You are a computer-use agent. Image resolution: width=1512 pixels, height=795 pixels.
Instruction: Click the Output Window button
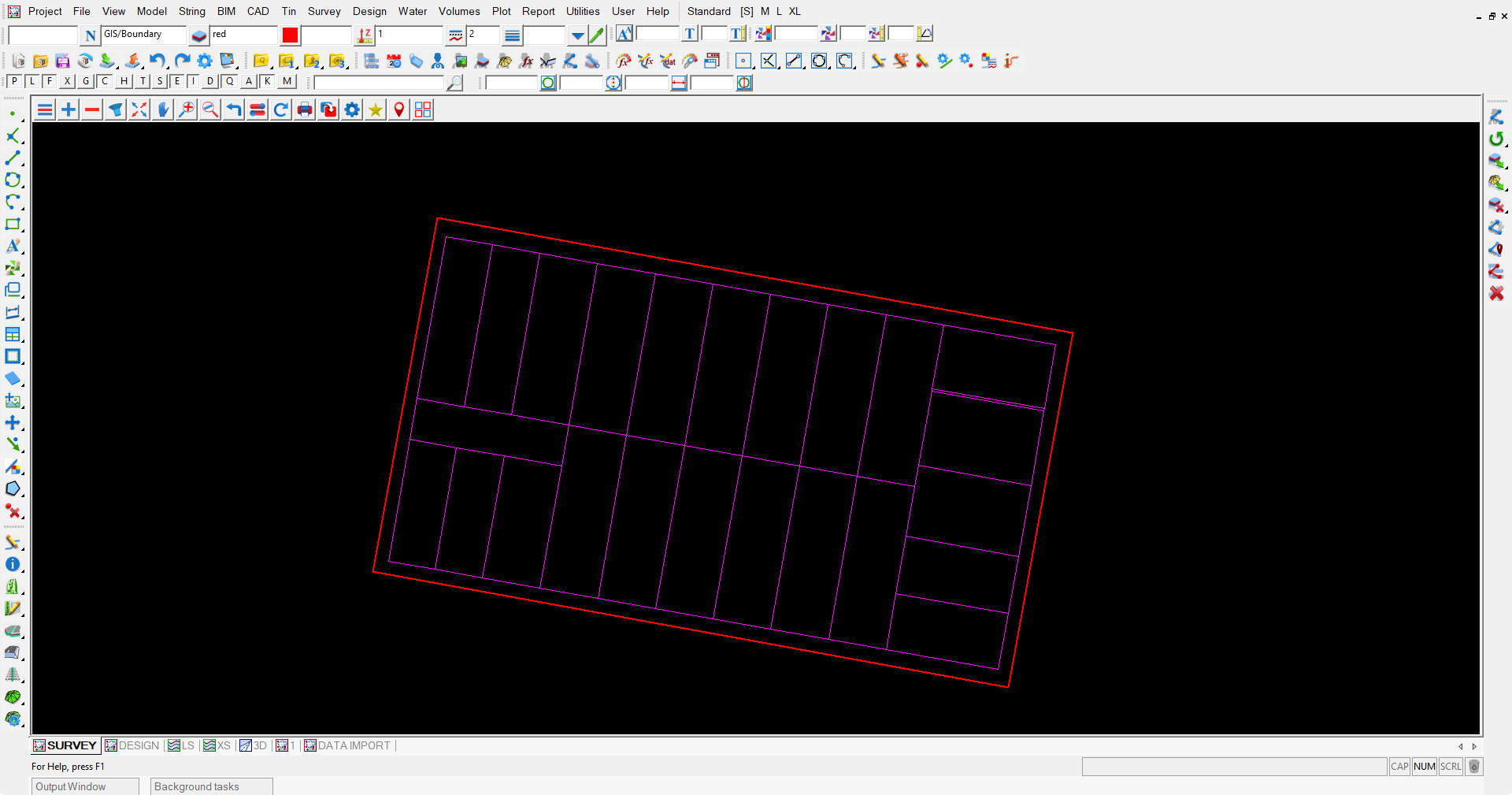click(85, 786)
